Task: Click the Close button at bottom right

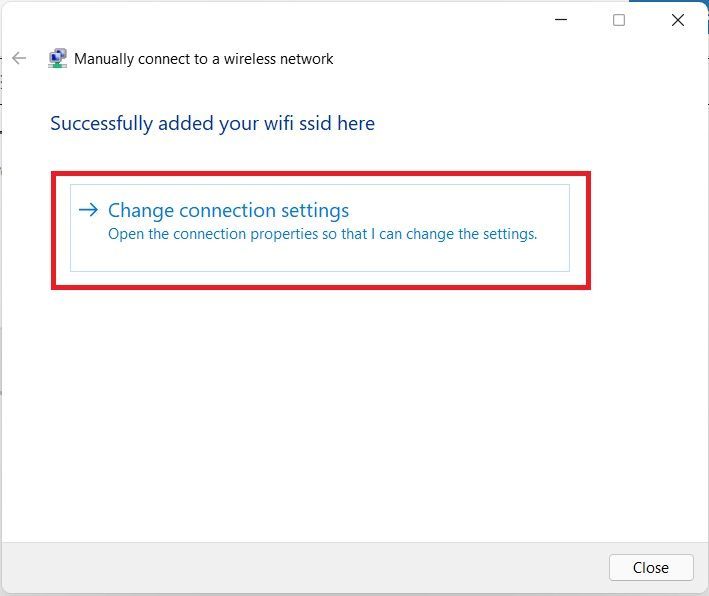Action: [651, 568]
